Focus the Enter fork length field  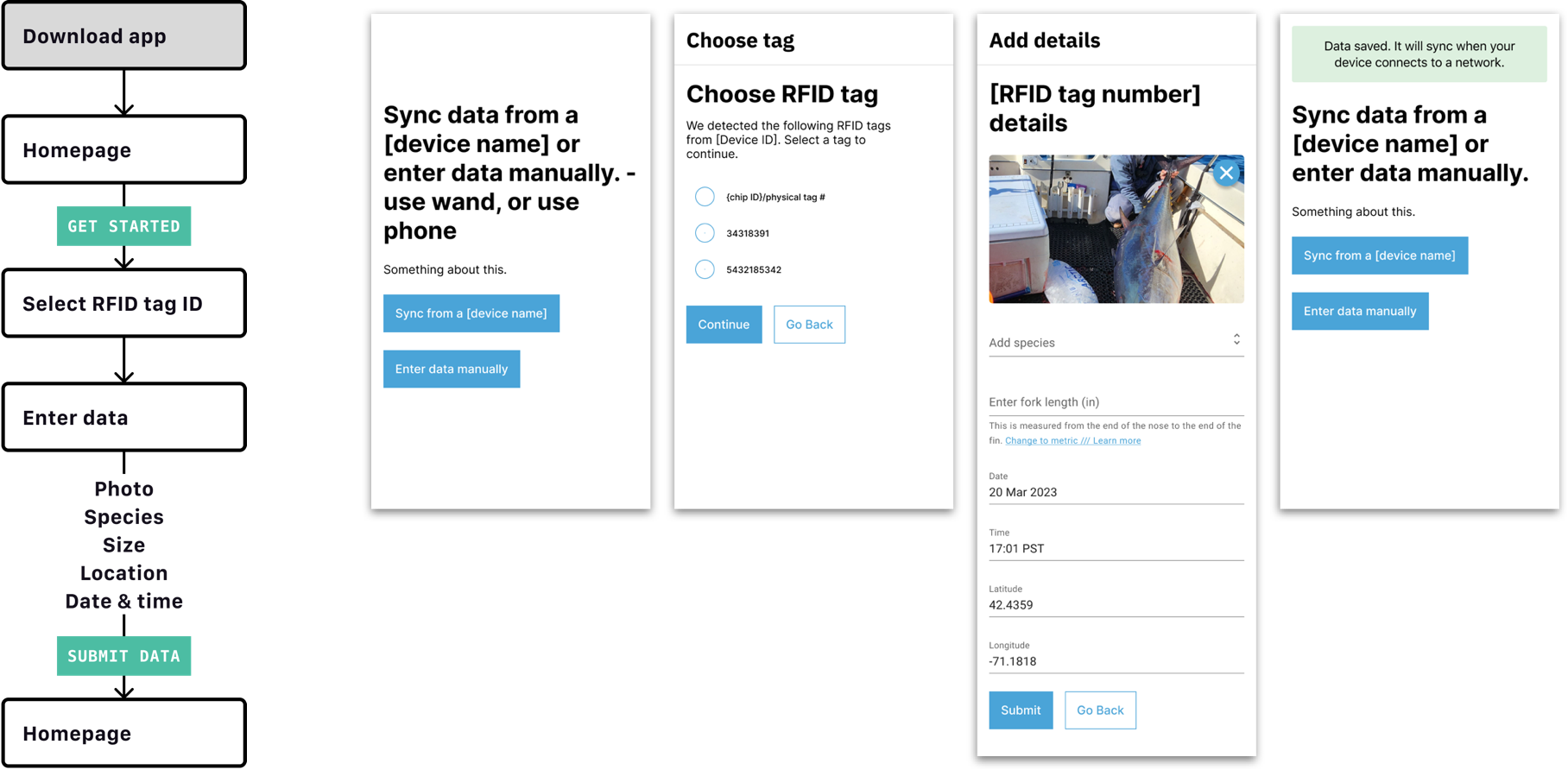[x=1116, y=401]
